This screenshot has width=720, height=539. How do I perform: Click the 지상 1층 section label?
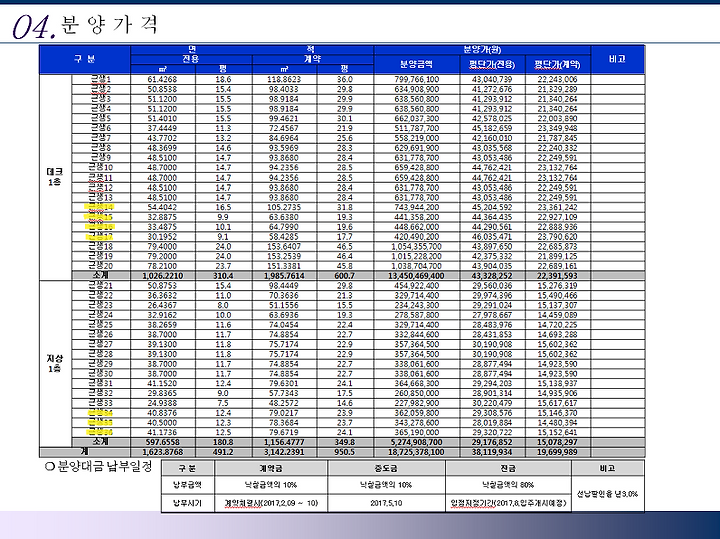(x=55, y=363)
